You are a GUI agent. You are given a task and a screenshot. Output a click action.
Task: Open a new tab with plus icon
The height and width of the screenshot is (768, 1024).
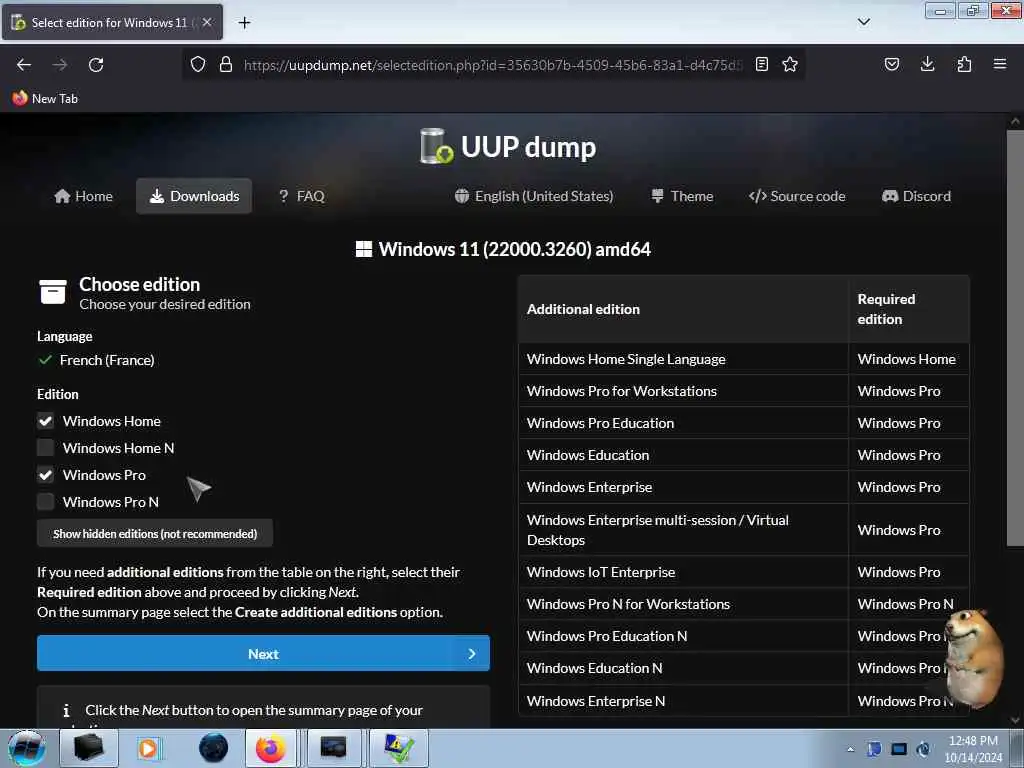[244, 23]
